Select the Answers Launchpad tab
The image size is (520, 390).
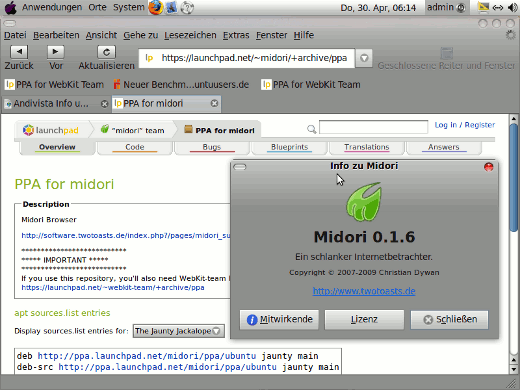tap(444, 147)
